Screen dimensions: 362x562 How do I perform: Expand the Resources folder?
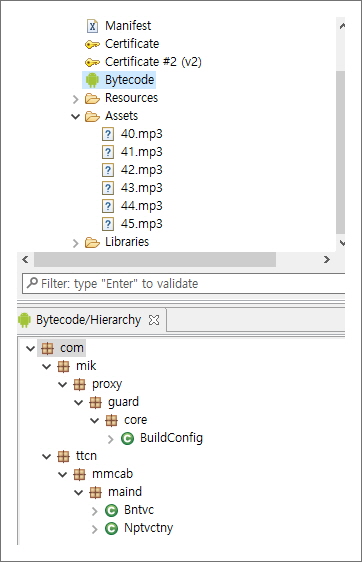point(75,99)
